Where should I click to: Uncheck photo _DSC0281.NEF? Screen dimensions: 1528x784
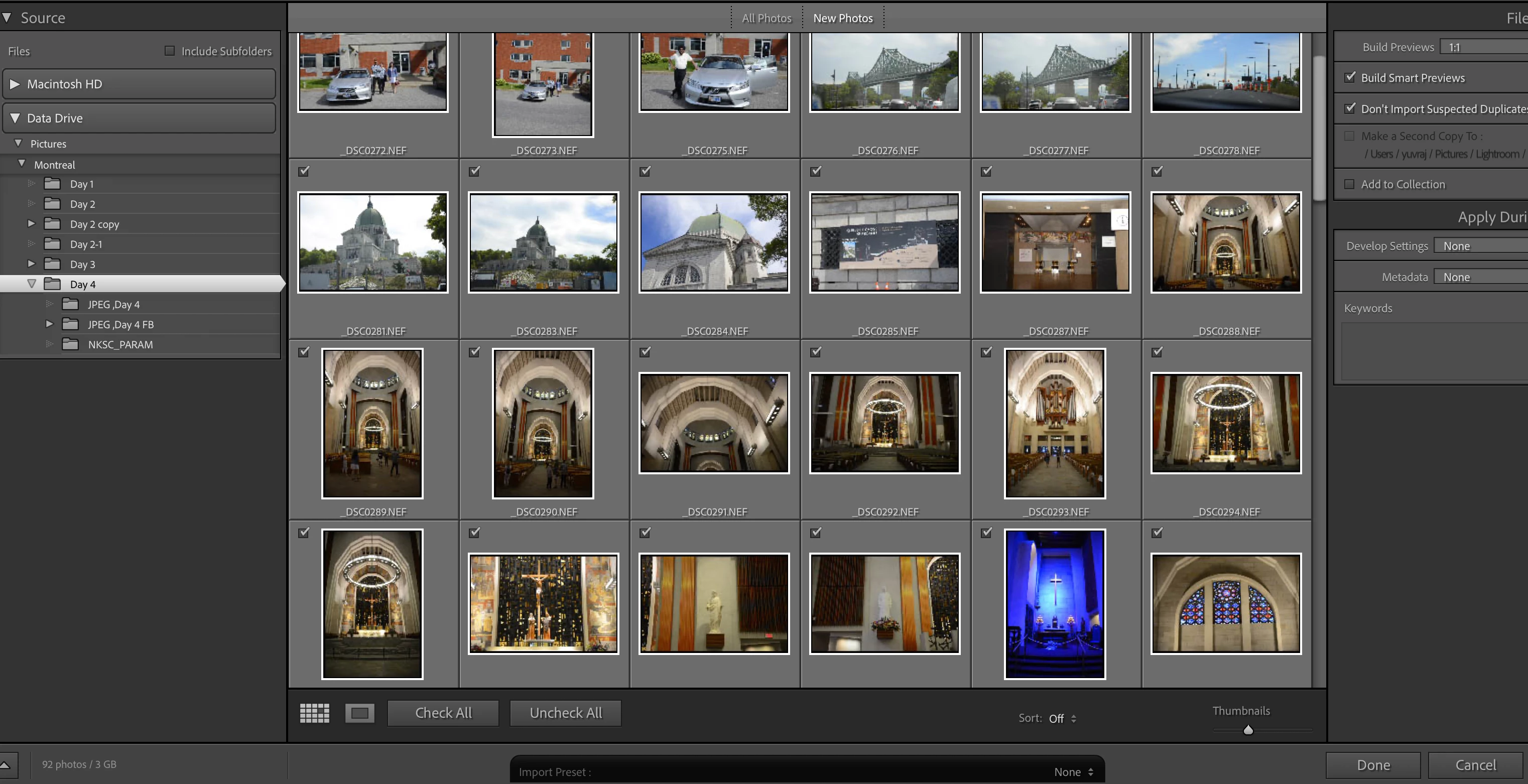(304, 171)
